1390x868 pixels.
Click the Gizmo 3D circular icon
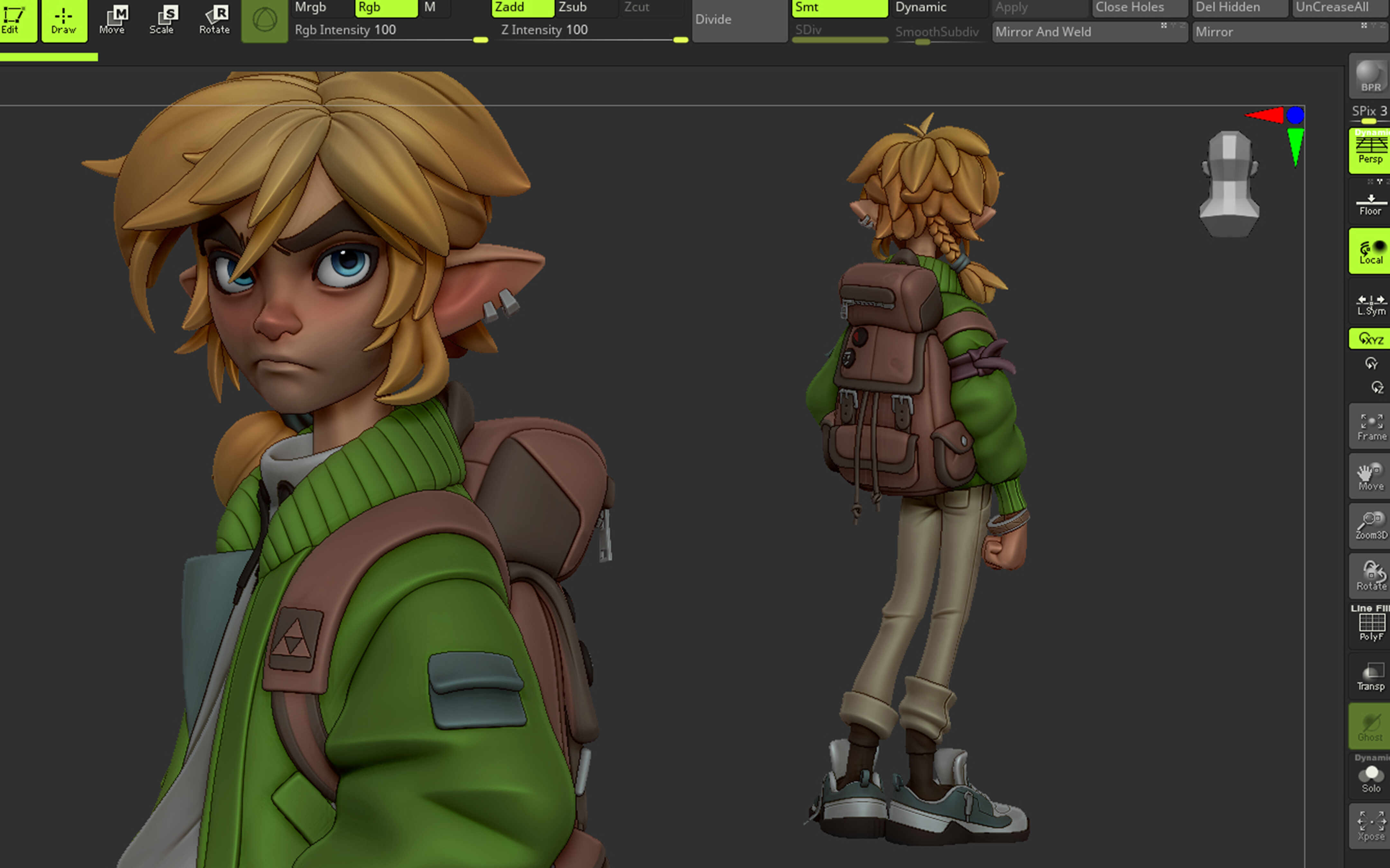coord(264,21)
